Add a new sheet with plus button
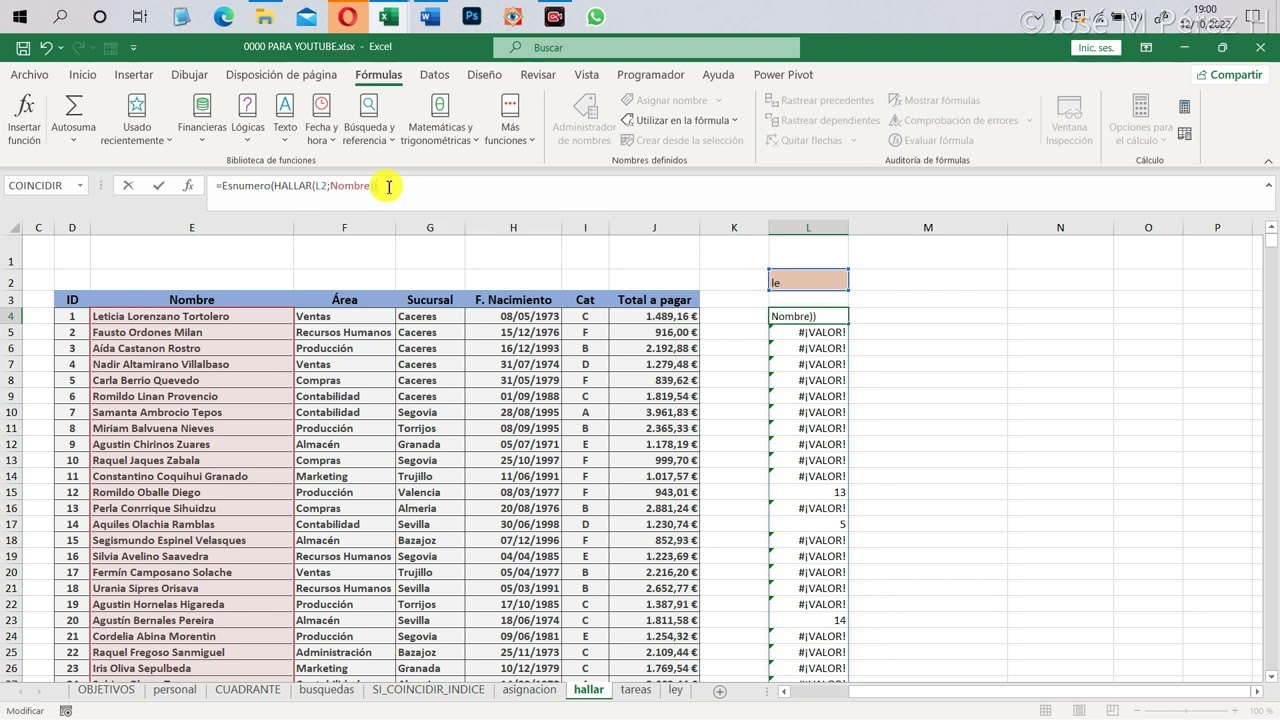This screenshot has width=1280, height=720. 719,691
